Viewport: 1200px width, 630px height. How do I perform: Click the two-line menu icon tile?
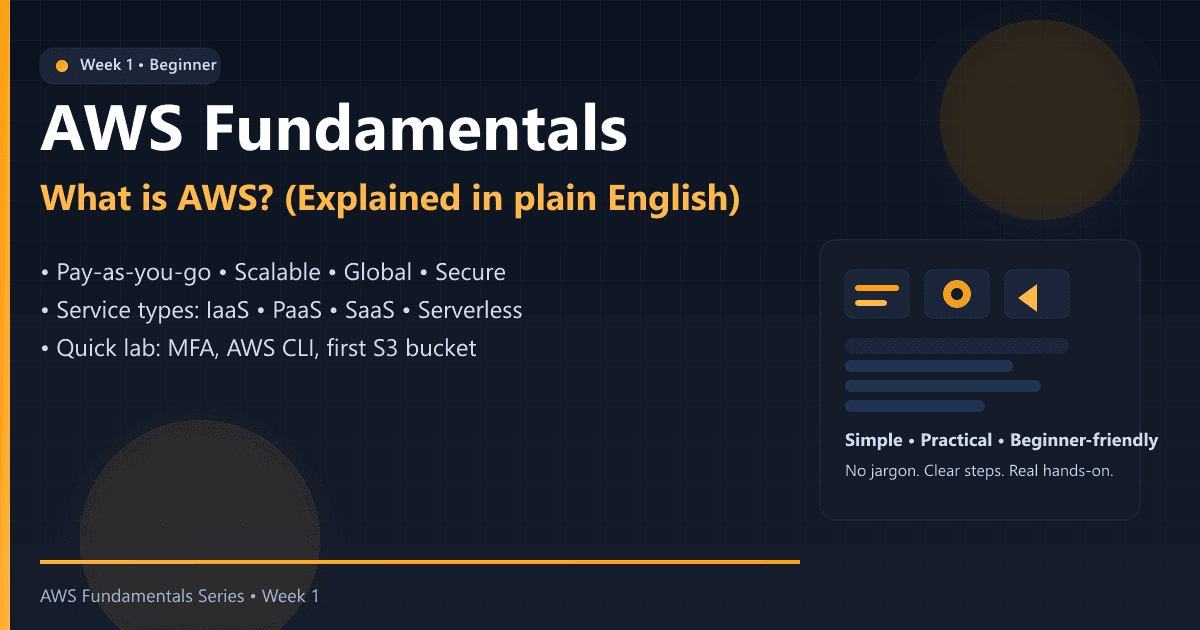(877, 295)
